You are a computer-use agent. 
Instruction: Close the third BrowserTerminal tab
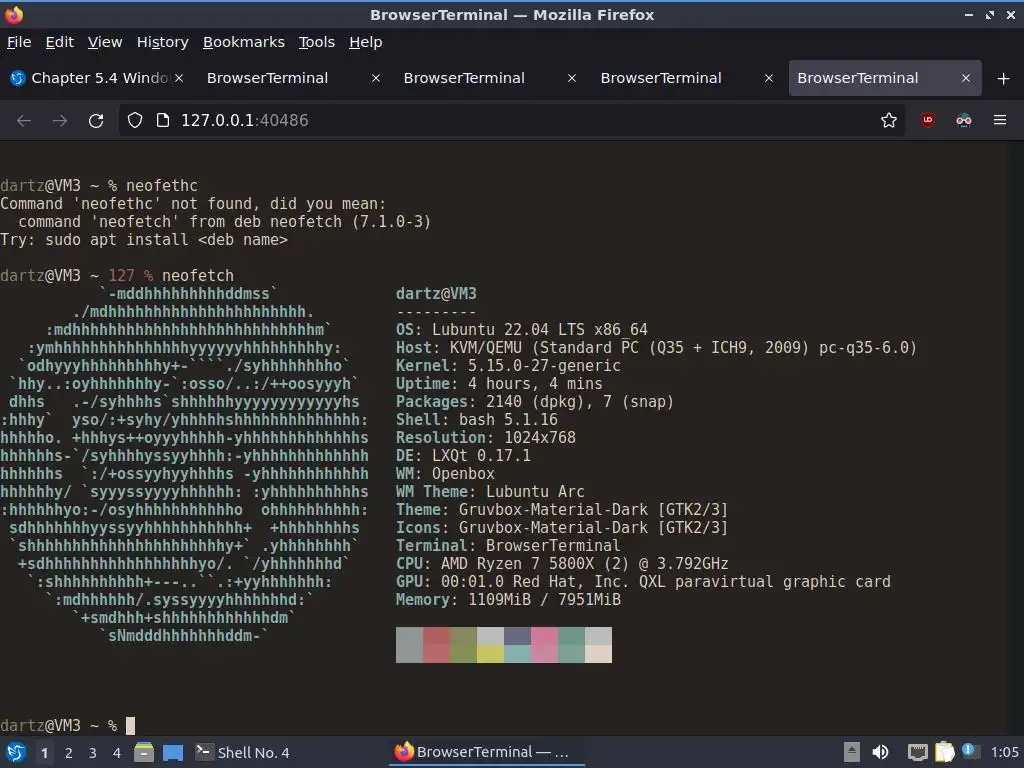[x=769, y=78]
